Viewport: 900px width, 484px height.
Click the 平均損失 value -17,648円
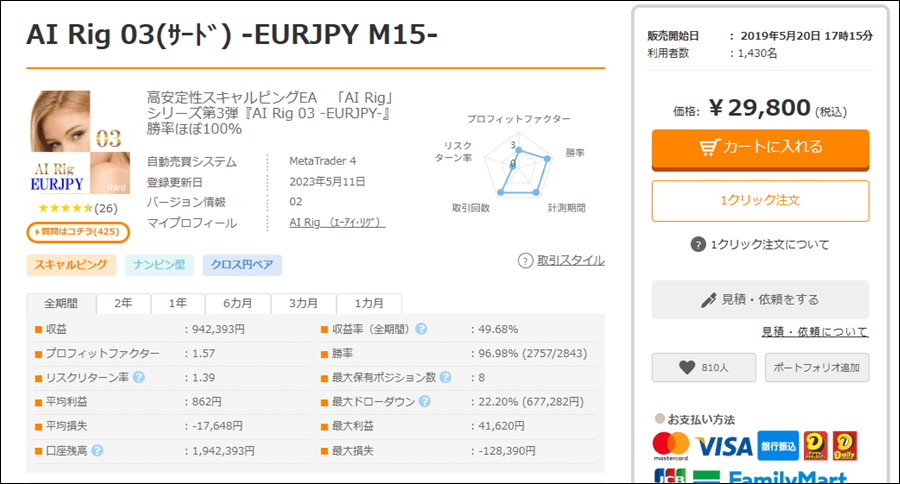pos(217,426)
